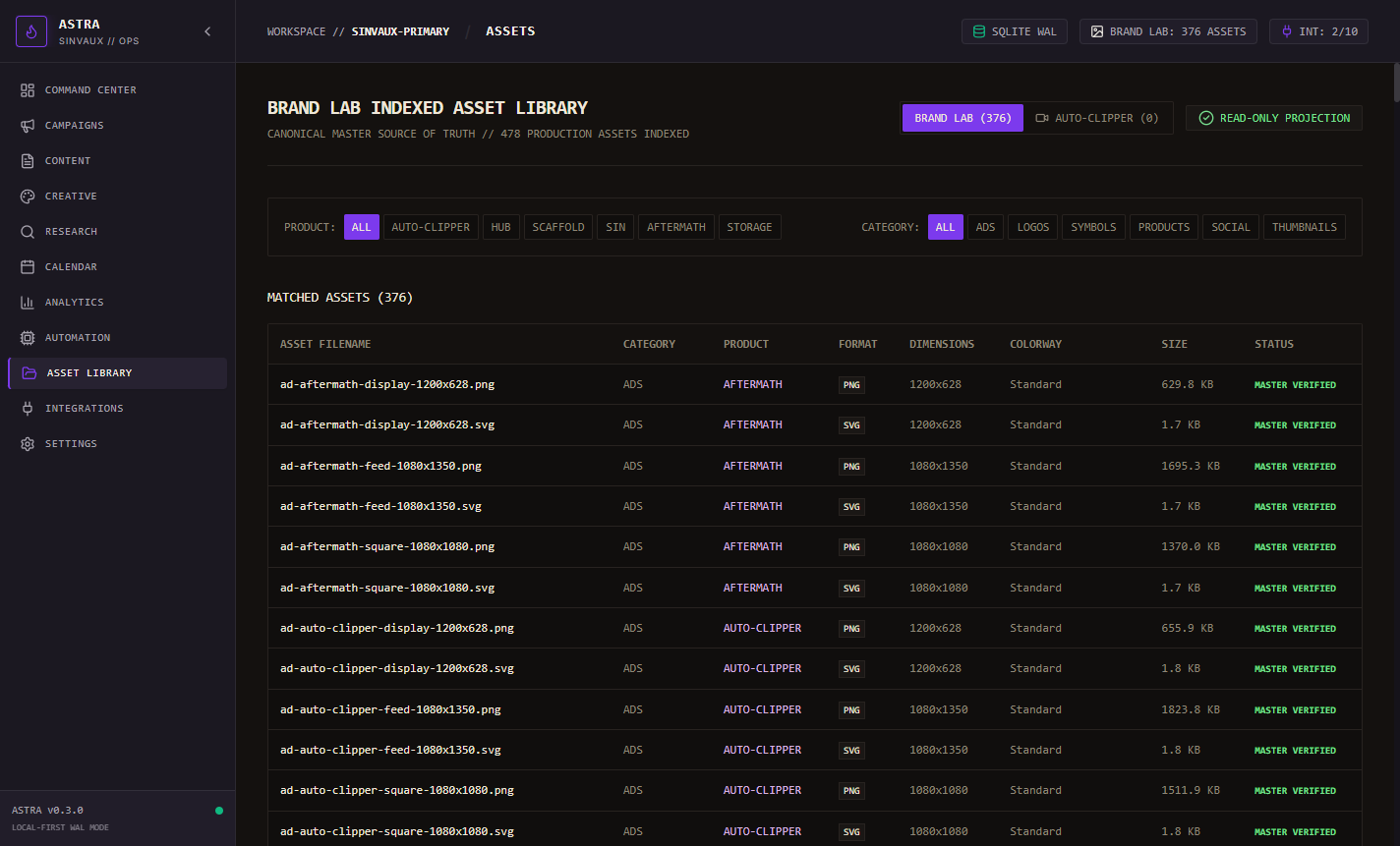
Task: Click the Asset Library folder icon
Action: click(29, 373)
